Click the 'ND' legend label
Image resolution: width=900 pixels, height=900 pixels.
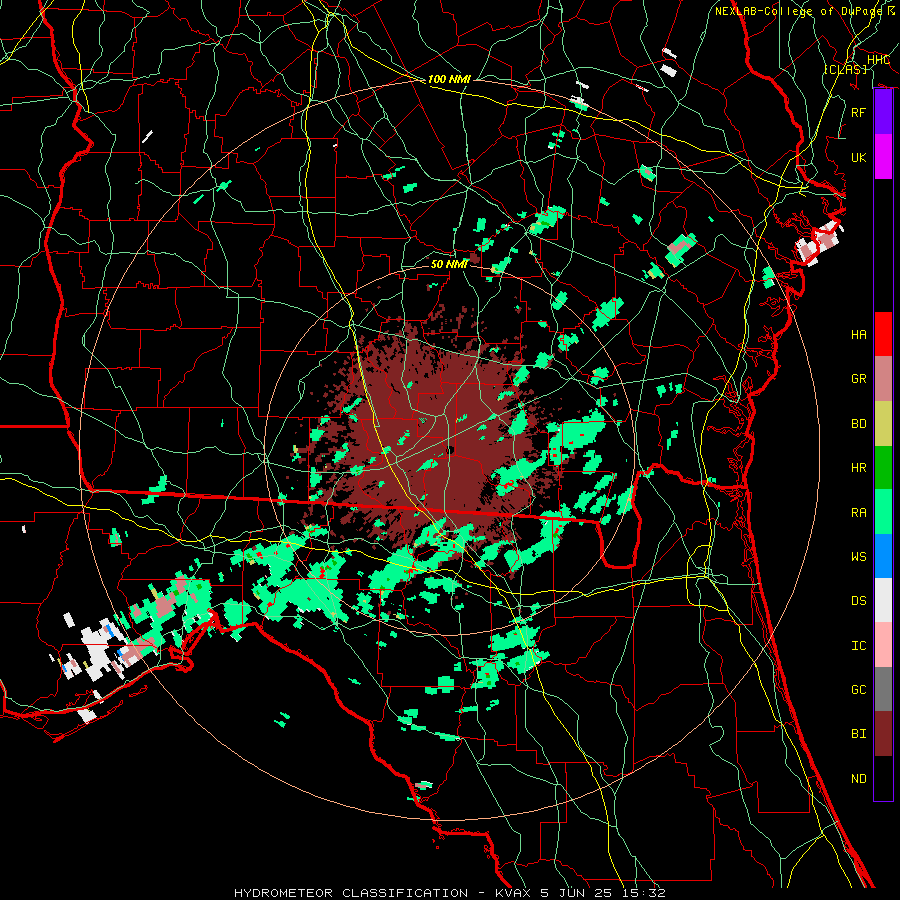tap(858, 778)
